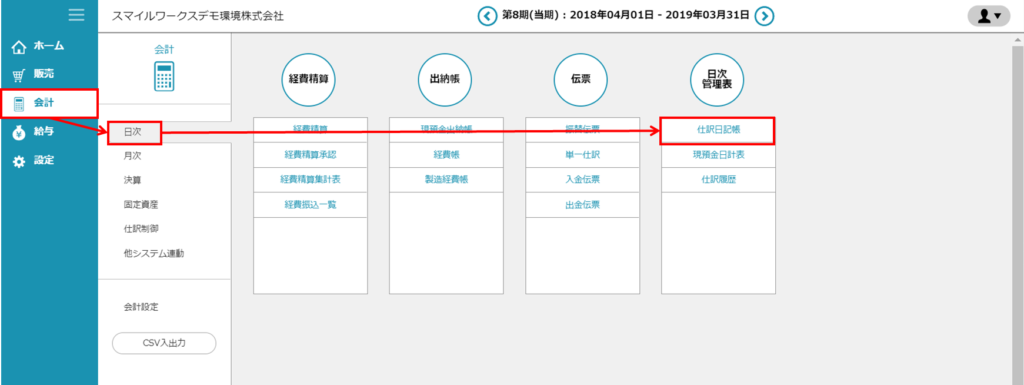Click the 日次管理表 circle heading

(718, 79)
